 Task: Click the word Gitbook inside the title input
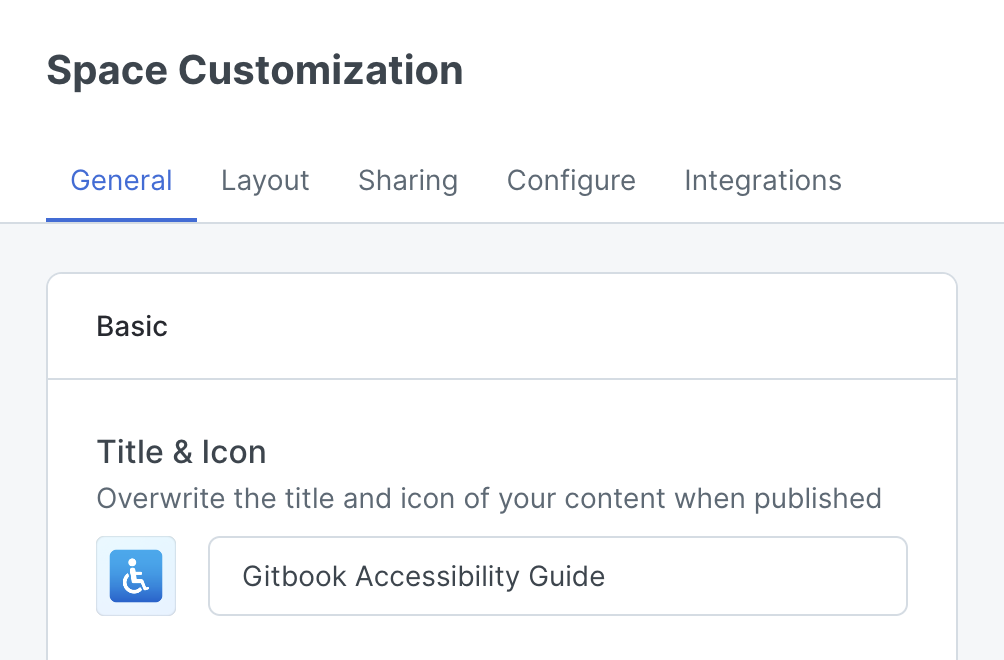294,575
